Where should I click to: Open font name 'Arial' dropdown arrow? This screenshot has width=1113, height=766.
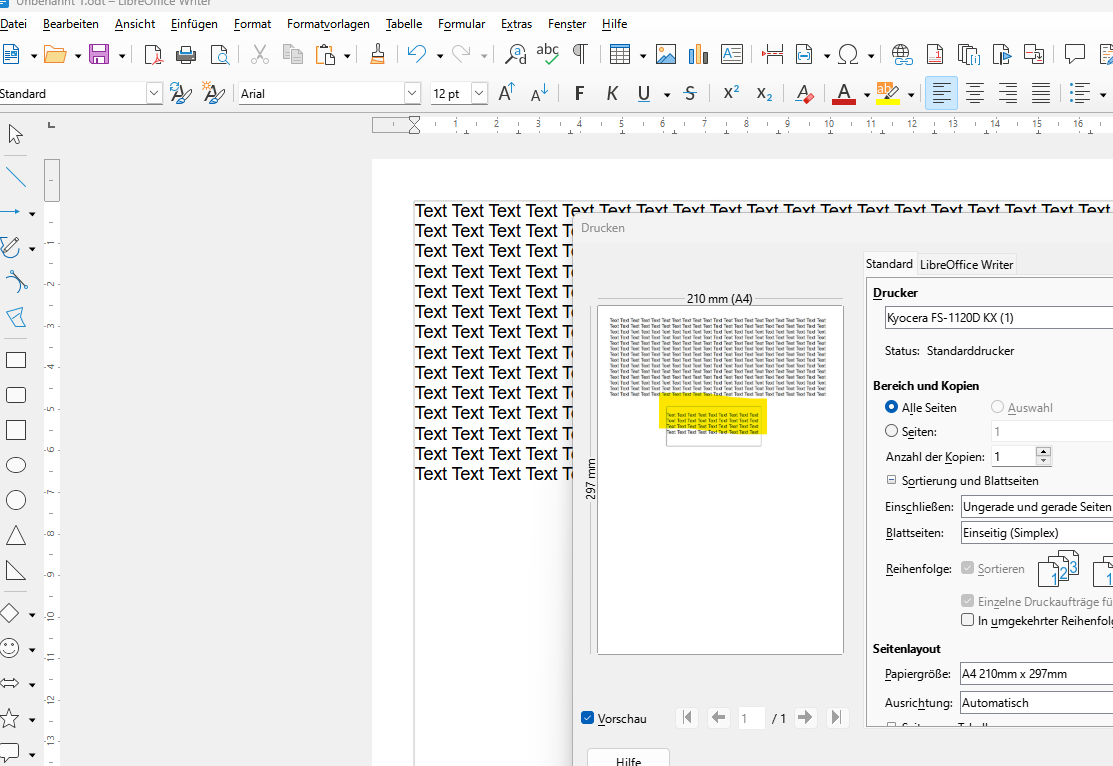coord(412,93)
